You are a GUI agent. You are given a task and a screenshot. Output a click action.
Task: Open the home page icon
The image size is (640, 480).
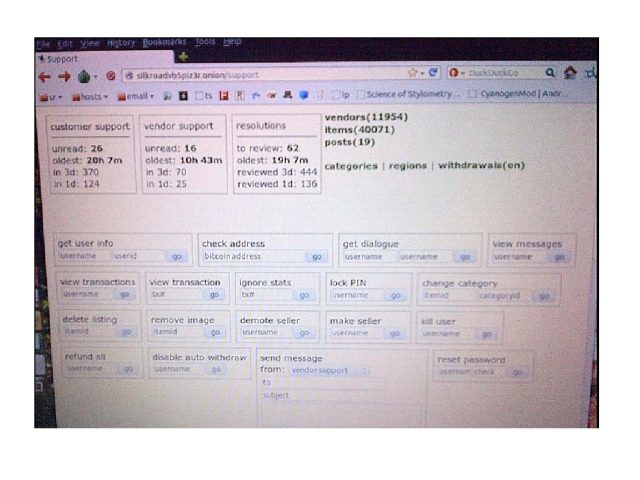(x=570, y=73)
